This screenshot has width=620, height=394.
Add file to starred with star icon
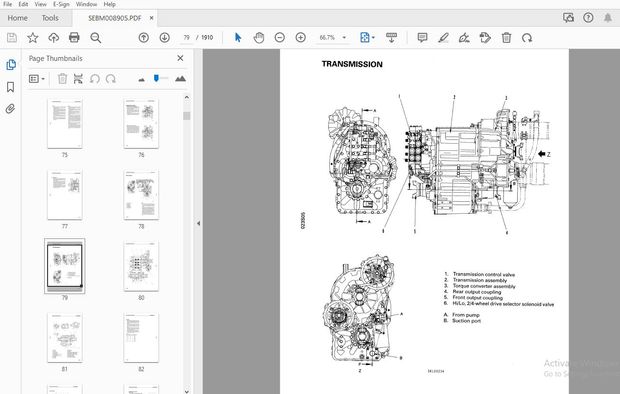[33, 38]
